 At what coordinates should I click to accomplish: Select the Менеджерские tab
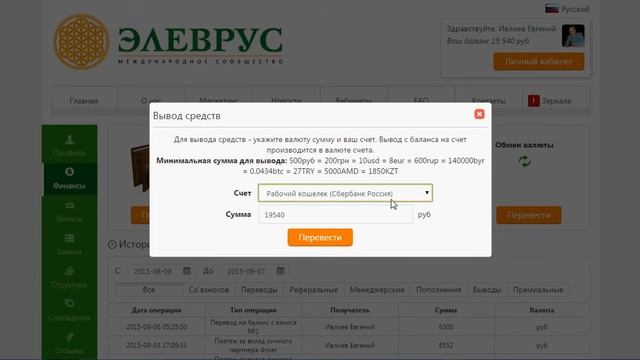[377, 290]
